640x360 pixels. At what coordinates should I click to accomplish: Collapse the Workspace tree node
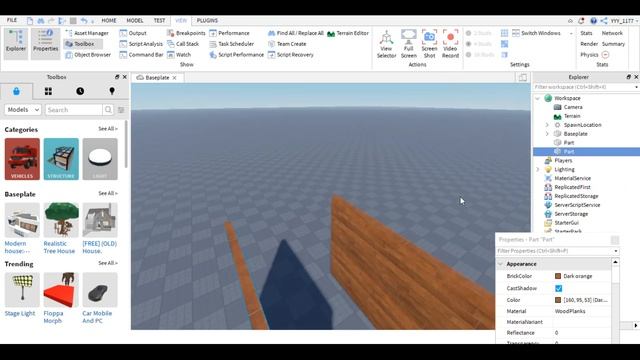tap(538, 98)
